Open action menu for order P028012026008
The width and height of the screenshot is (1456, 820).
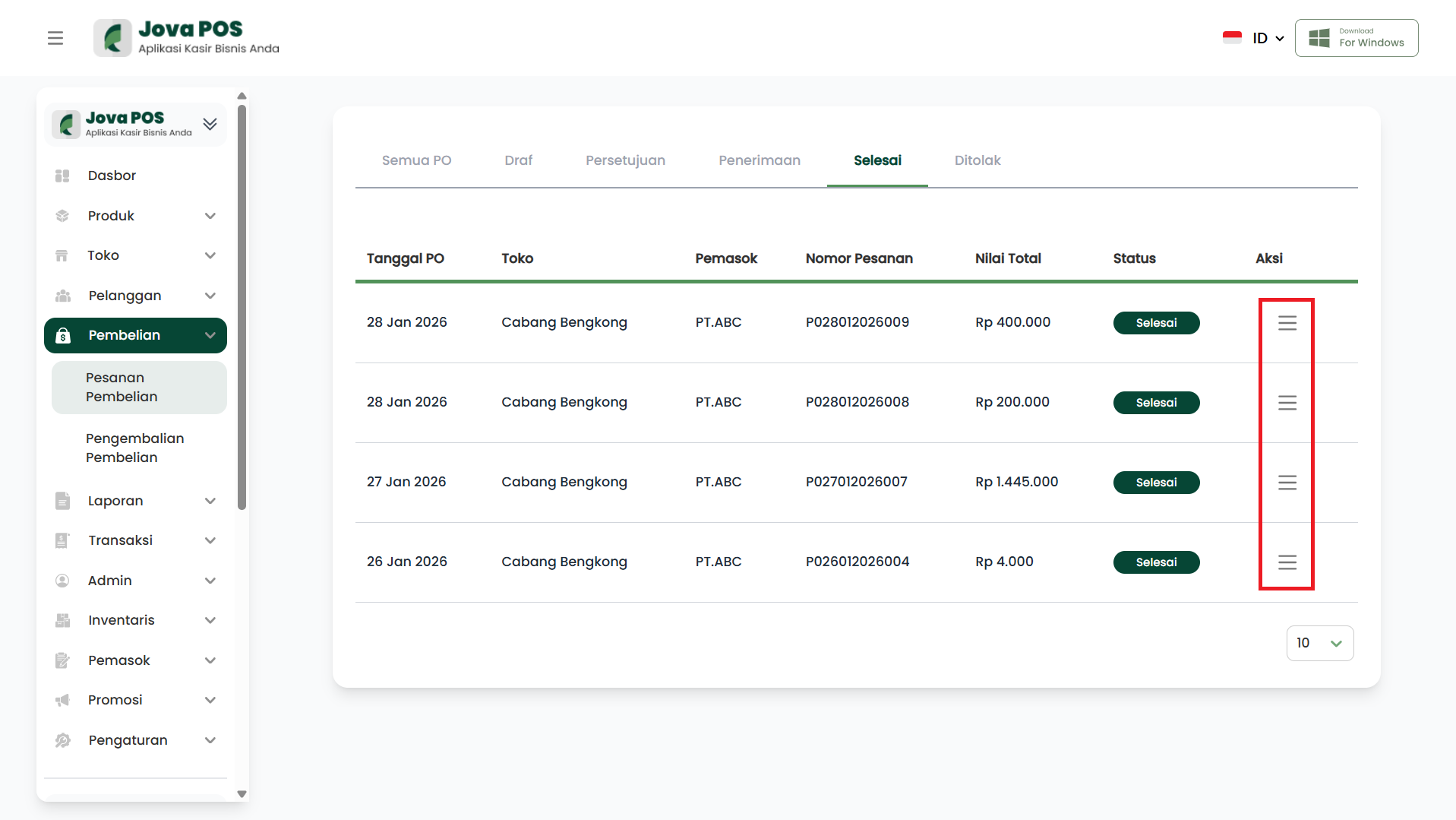point(1287,403)
